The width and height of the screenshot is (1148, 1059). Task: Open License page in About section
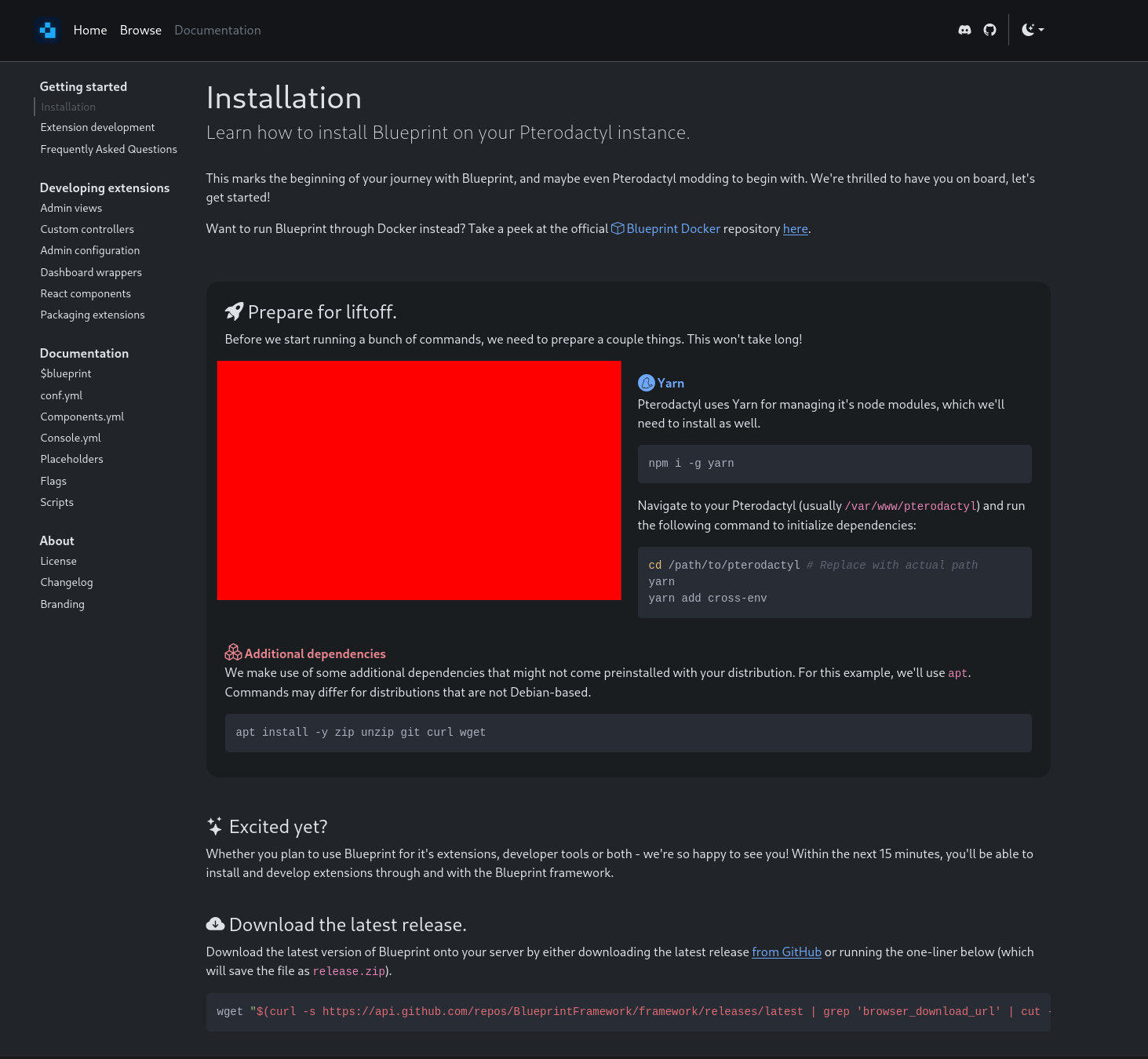click(58, 561)
